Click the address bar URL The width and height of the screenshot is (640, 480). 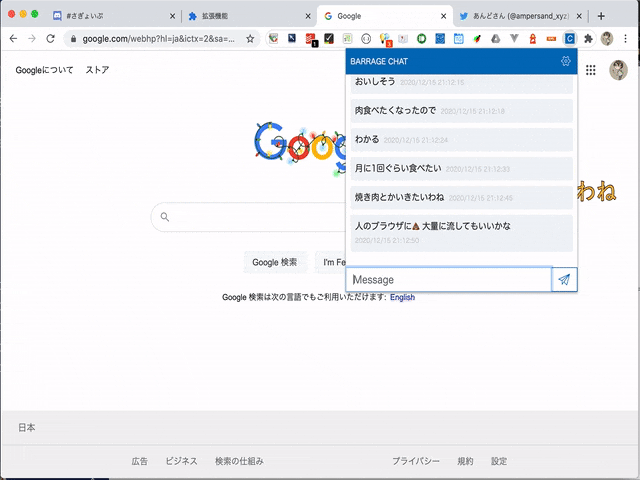pos(158,39)
